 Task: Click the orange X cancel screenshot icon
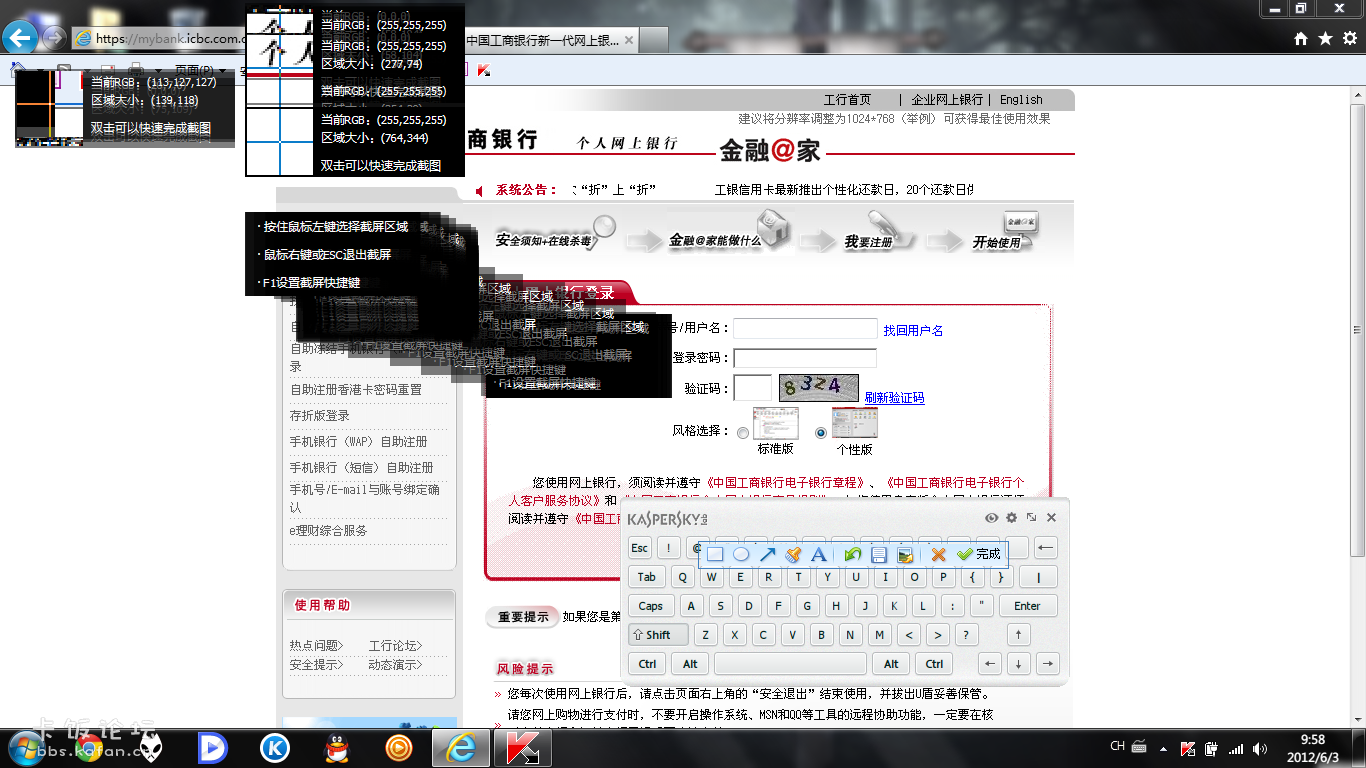click(938, 554)
